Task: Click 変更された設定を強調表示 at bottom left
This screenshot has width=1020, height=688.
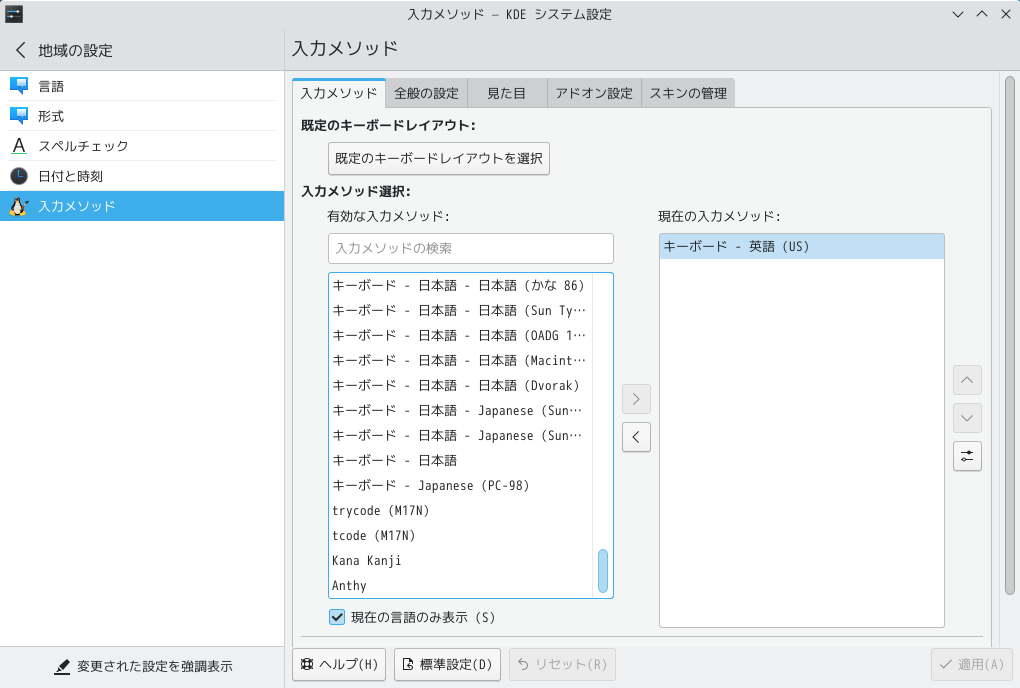Action: pyautogui.click(x=142, y=666)
